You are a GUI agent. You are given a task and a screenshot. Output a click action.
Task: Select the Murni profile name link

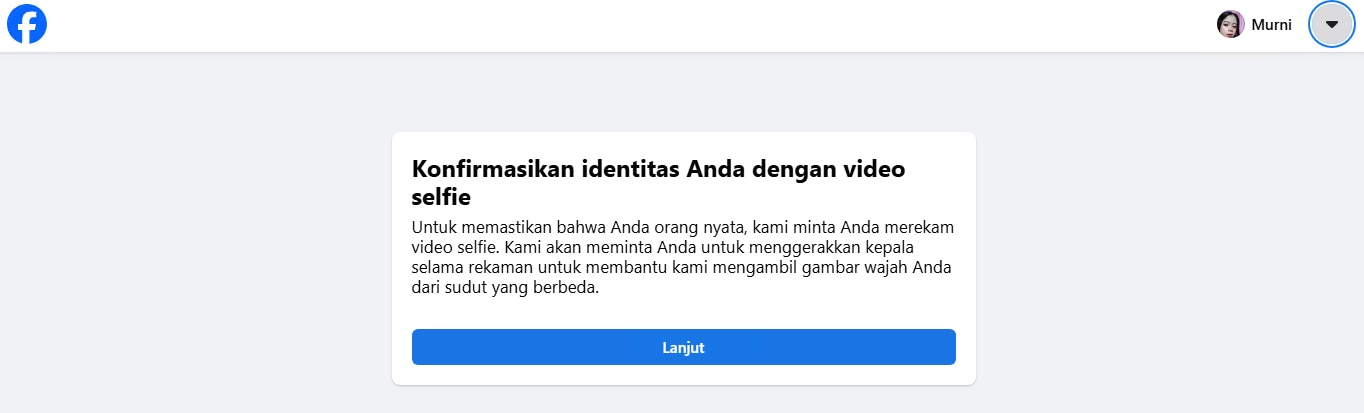[x=1271, y=24]
